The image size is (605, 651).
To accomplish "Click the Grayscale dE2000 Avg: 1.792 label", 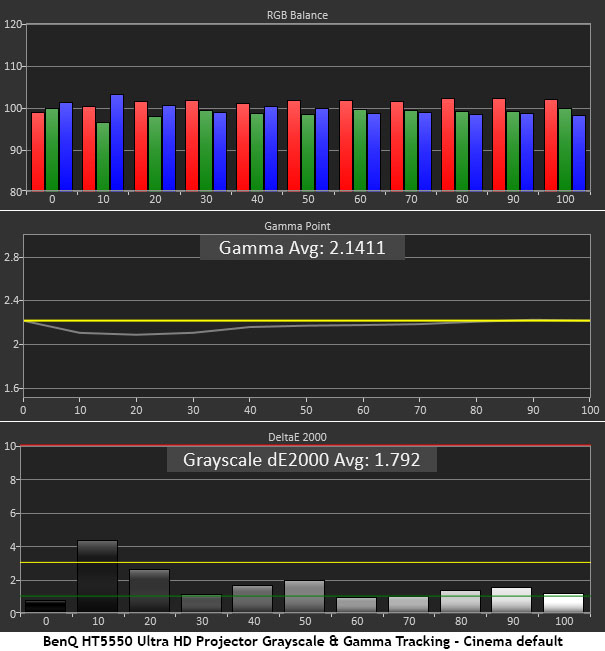I will (x=302, y=460).
